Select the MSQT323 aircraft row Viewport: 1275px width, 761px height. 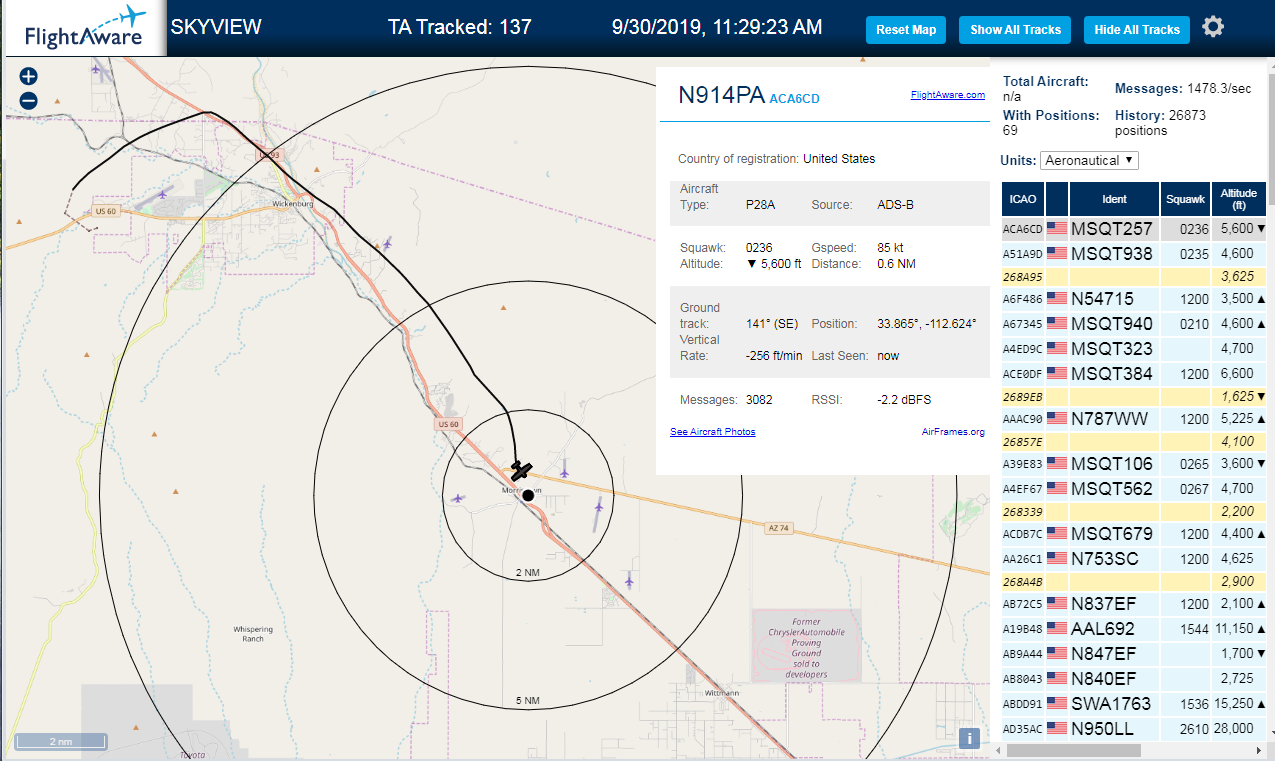point(1134,348)
